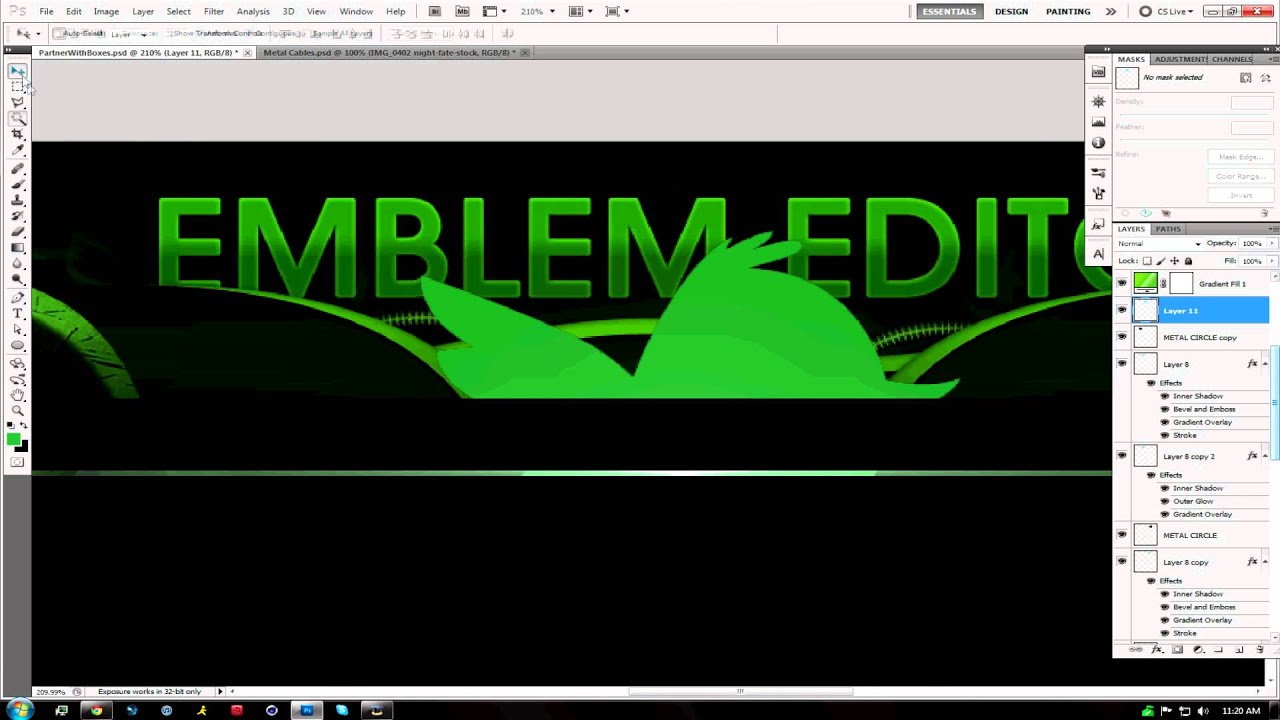Open the blend mode Normal dropdown

coord(1160,244)
